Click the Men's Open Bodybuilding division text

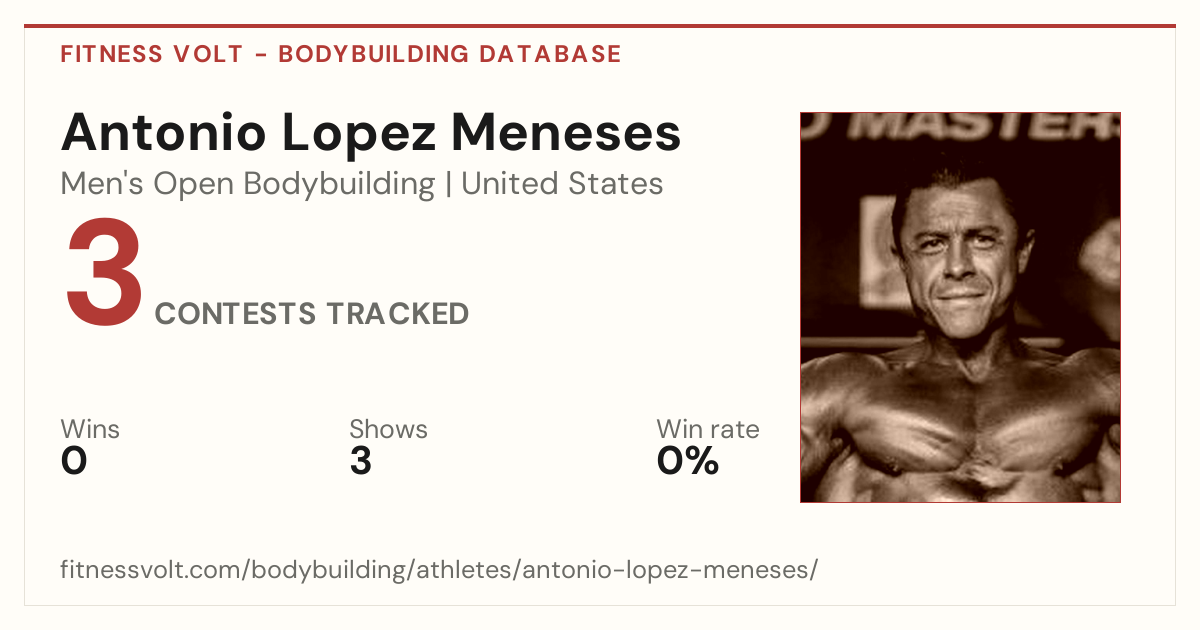point(248,184)
